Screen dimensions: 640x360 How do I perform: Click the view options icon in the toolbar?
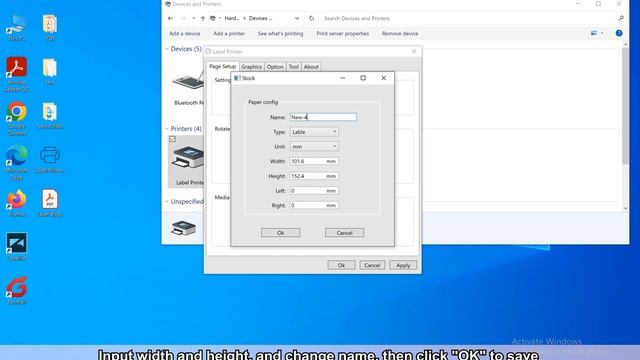pyautogui.click(x=594, y=33)
